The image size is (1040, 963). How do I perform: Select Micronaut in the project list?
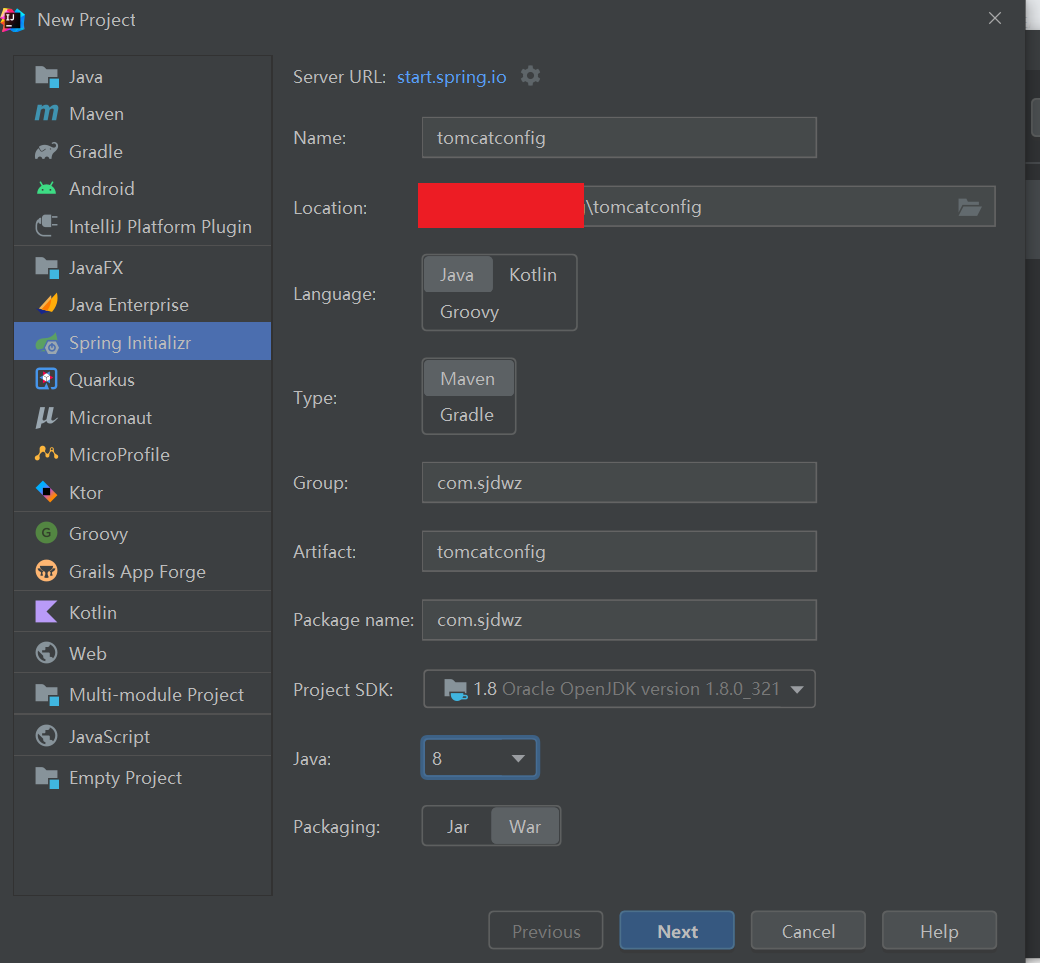143,417
